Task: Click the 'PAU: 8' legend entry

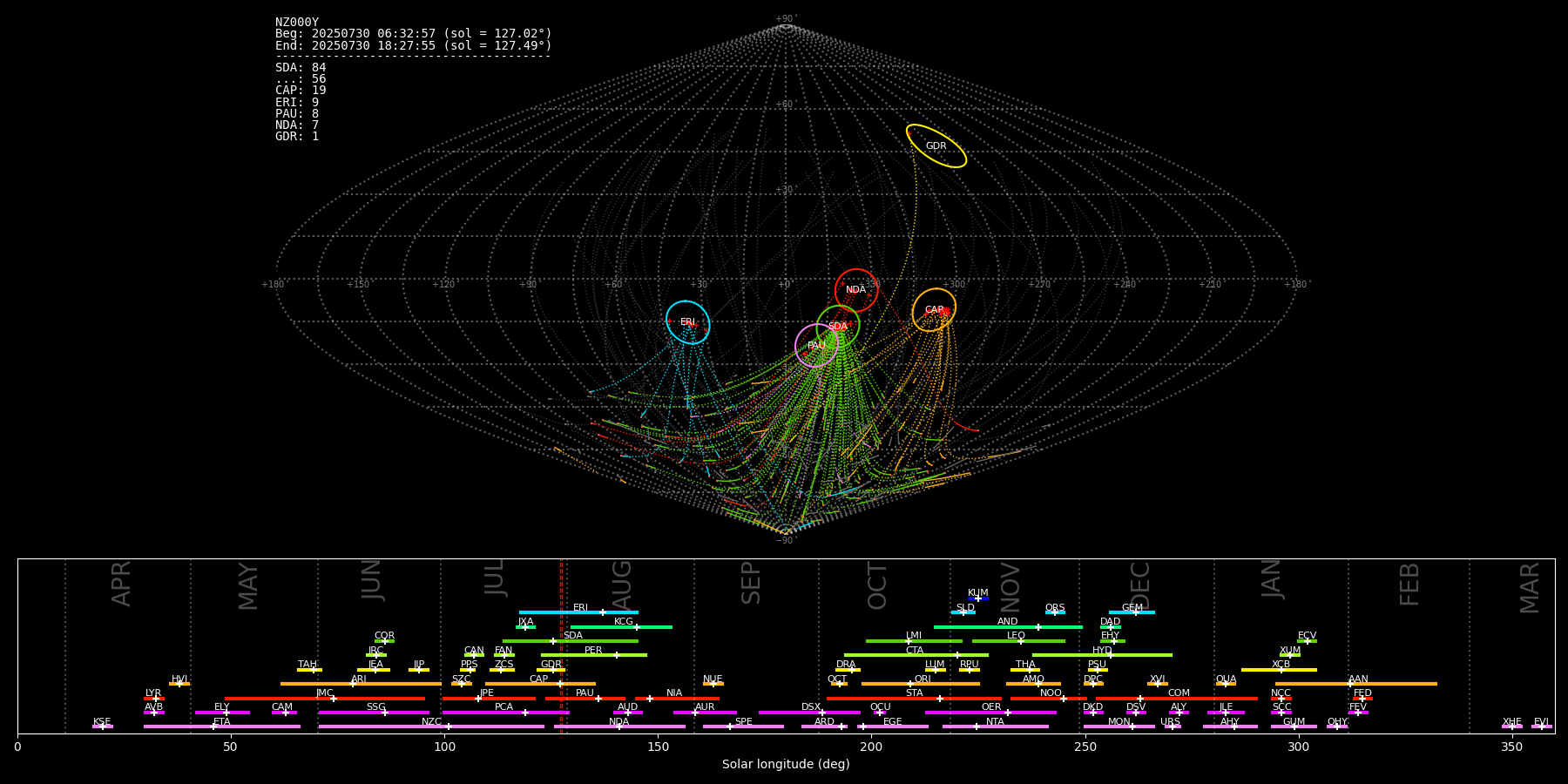Action: [297, 114]
